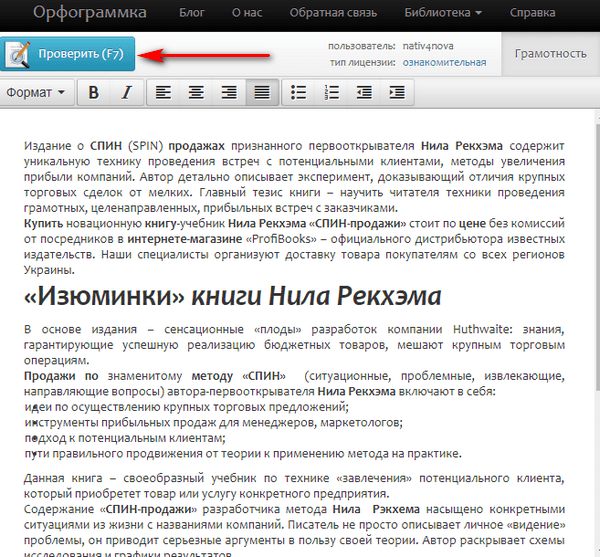Viewport: 600px width, 557px height.
Task: Expand the Библиотека menu
Action: 443,13
